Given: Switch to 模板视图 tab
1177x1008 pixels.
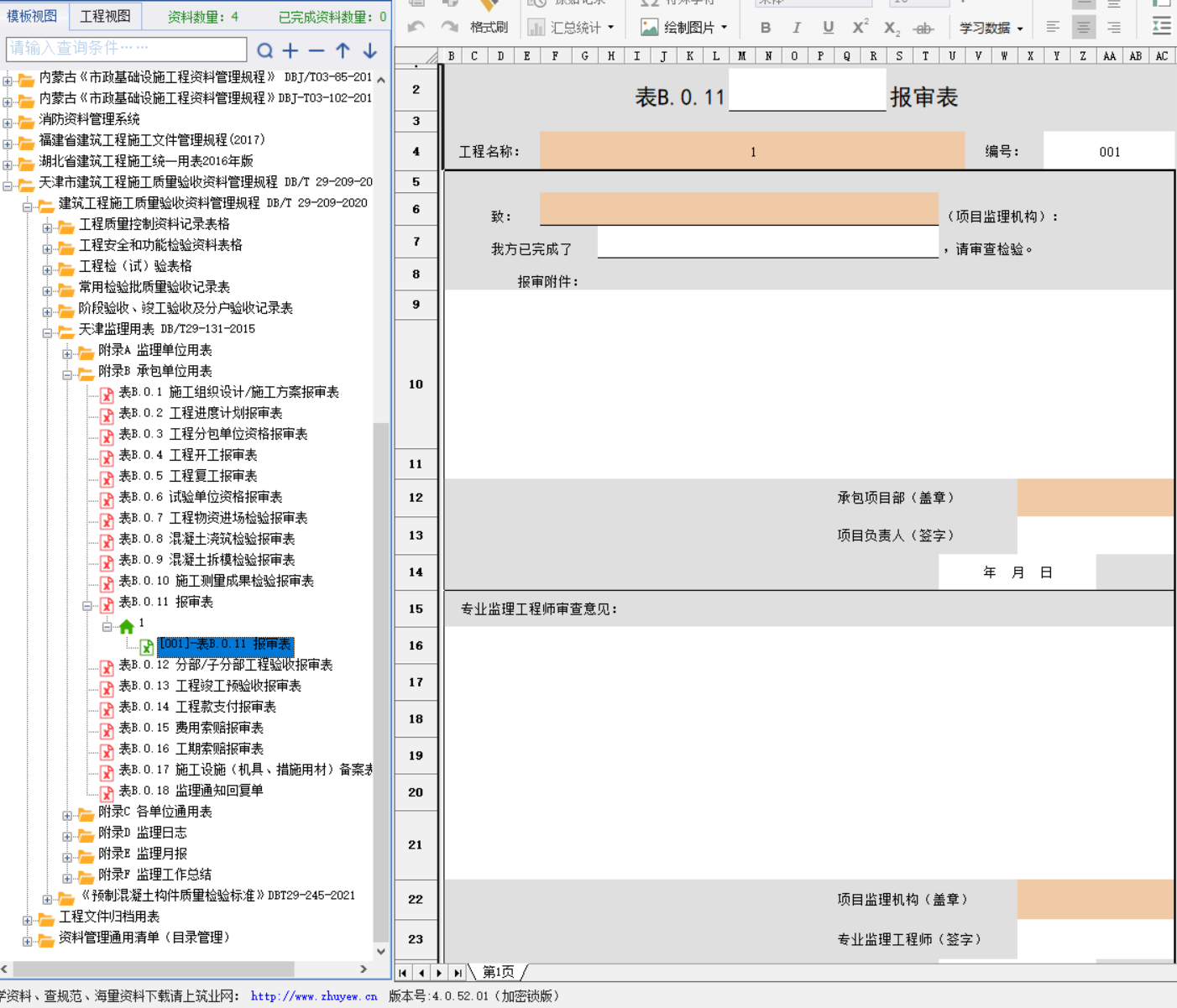Looking at the screenshot, I should point(32,16).
